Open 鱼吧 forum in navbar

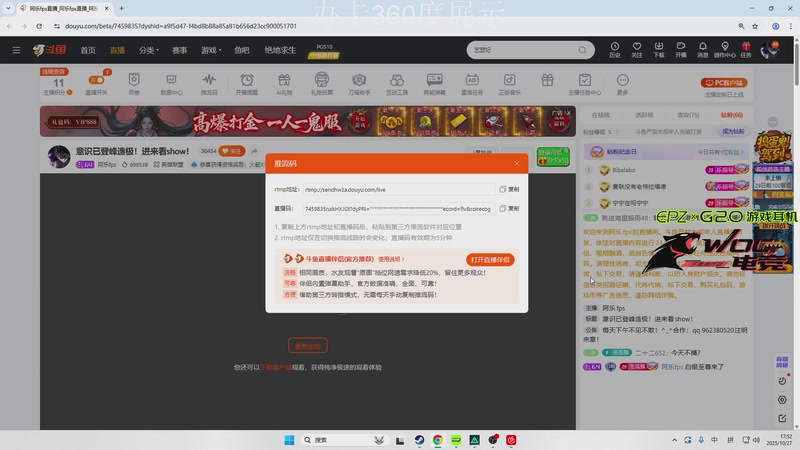[242, 50]
